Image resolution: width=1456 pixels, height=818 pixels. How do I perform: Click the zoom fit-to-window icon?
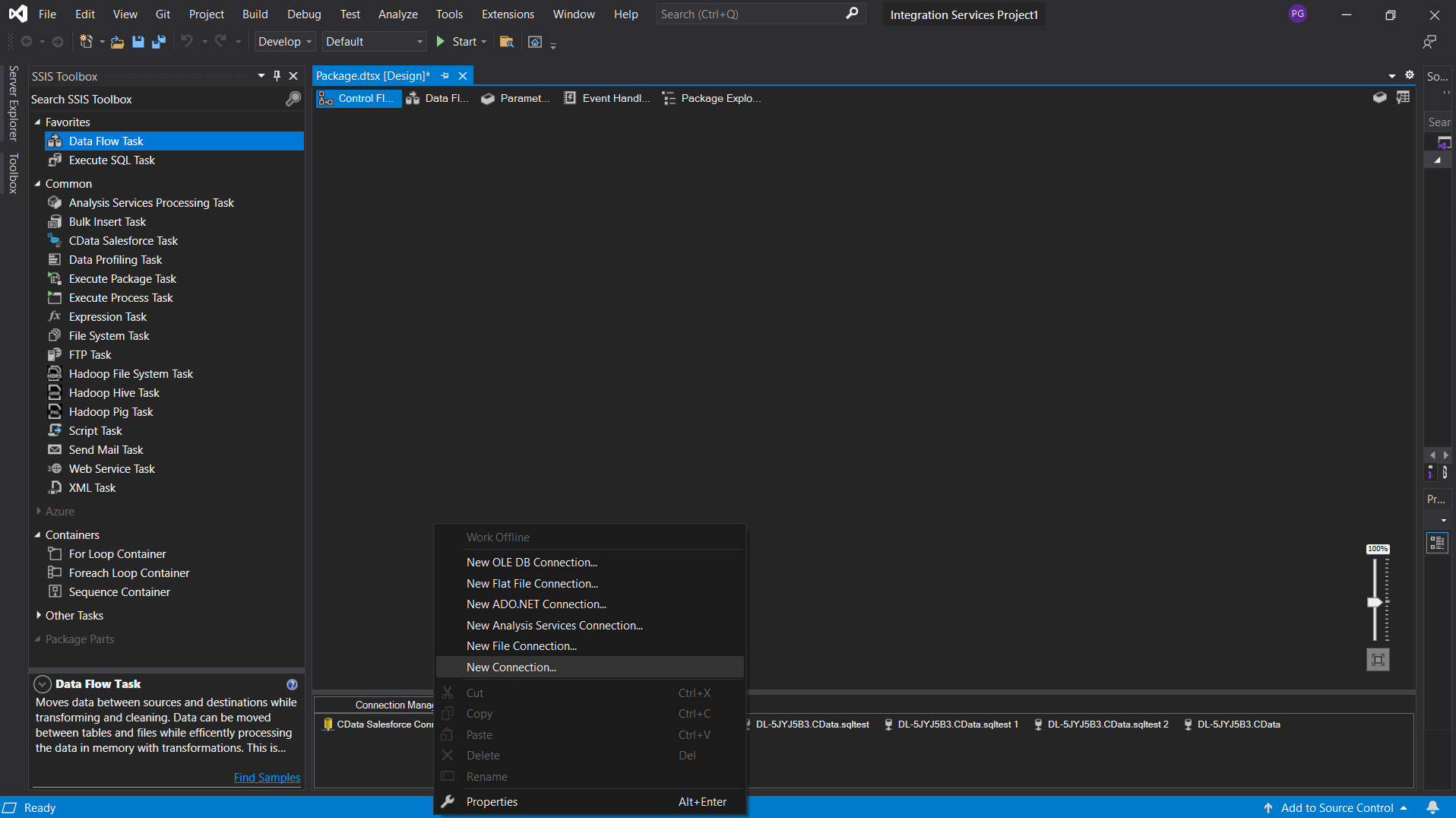coord(1378,660)
